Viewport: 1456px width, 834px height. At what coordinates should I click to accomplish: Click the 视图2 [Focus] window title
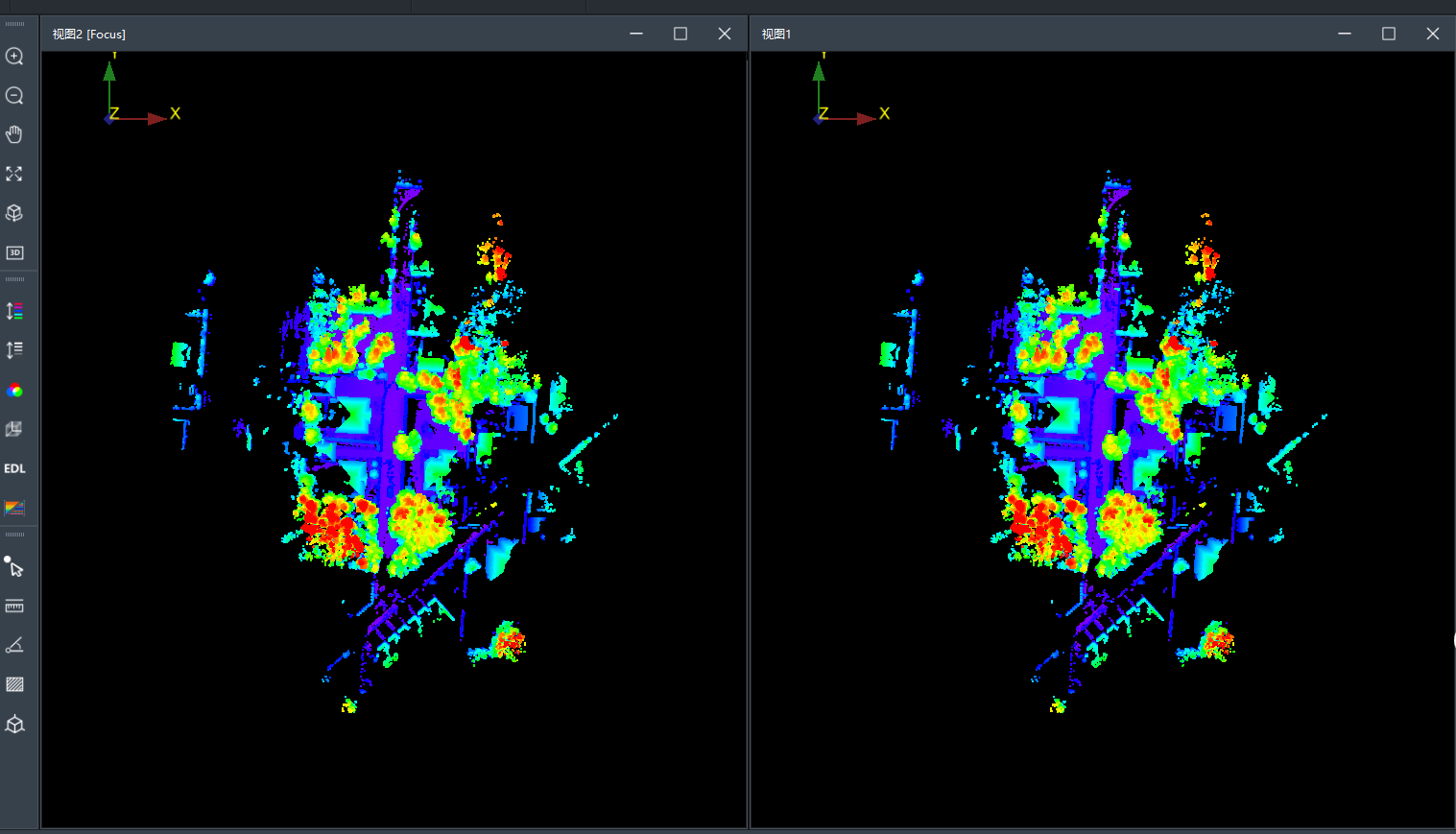89,34
